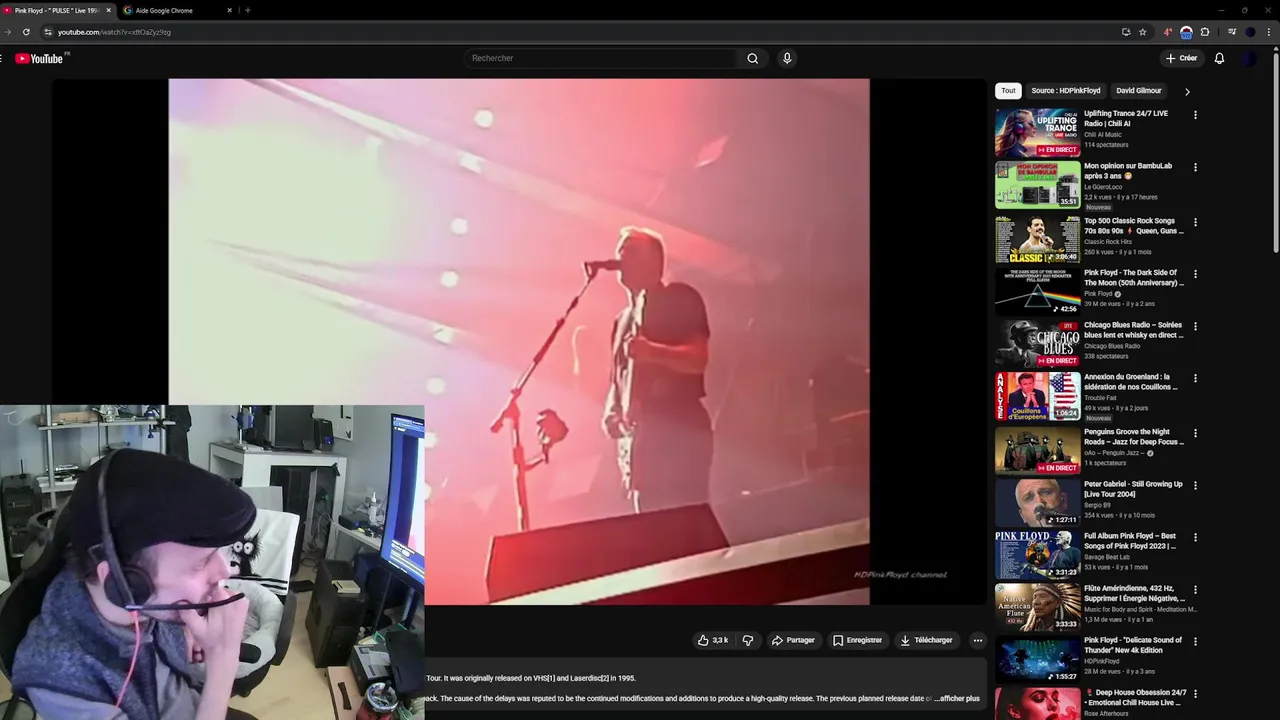
Task: Open the BambuLab opinion video thumbnail
Action: (1037, 184)
